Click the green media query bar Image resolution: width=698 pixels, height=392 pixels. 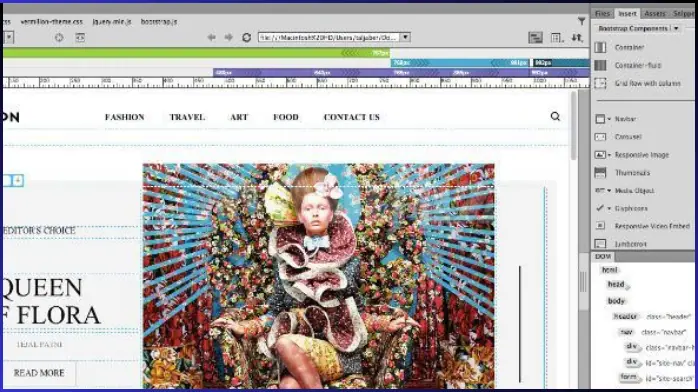point(197,53)
